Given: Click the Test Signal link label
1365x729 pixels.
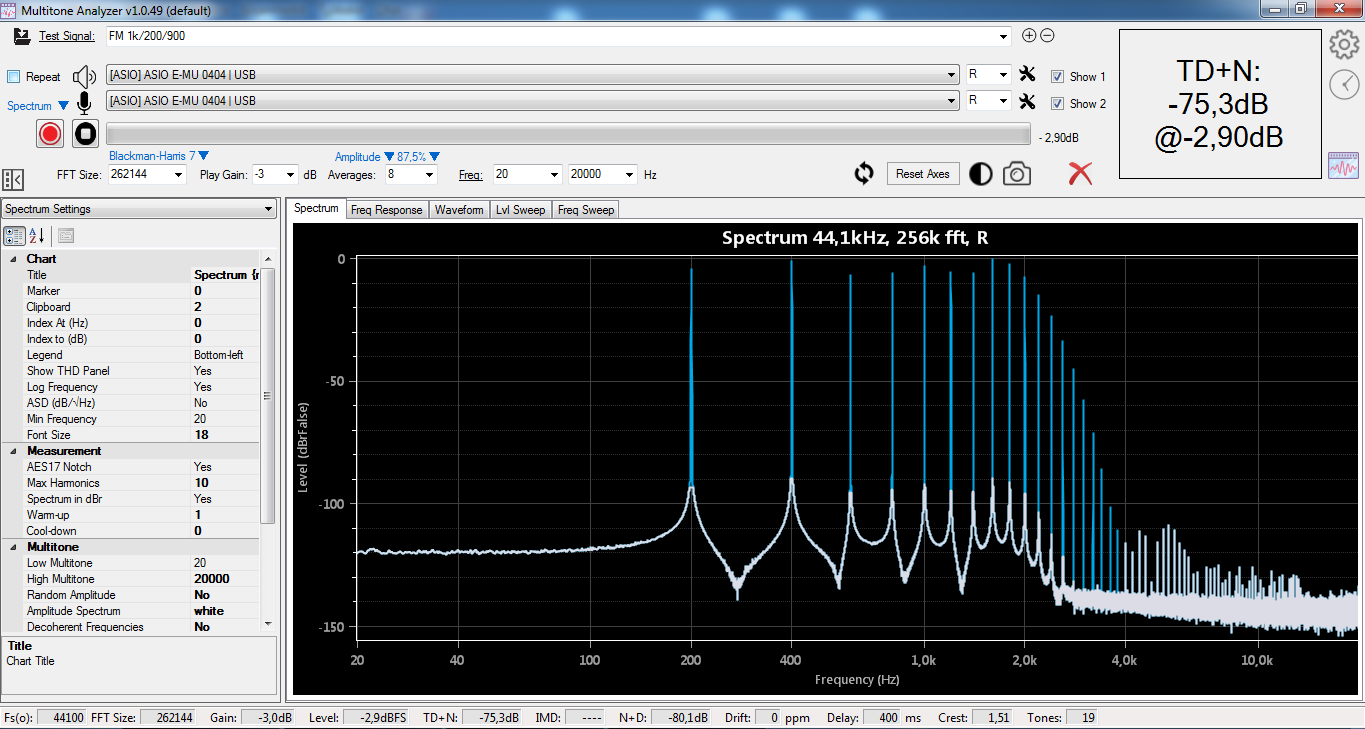Looking at the screenshot, I should point(66,36).
